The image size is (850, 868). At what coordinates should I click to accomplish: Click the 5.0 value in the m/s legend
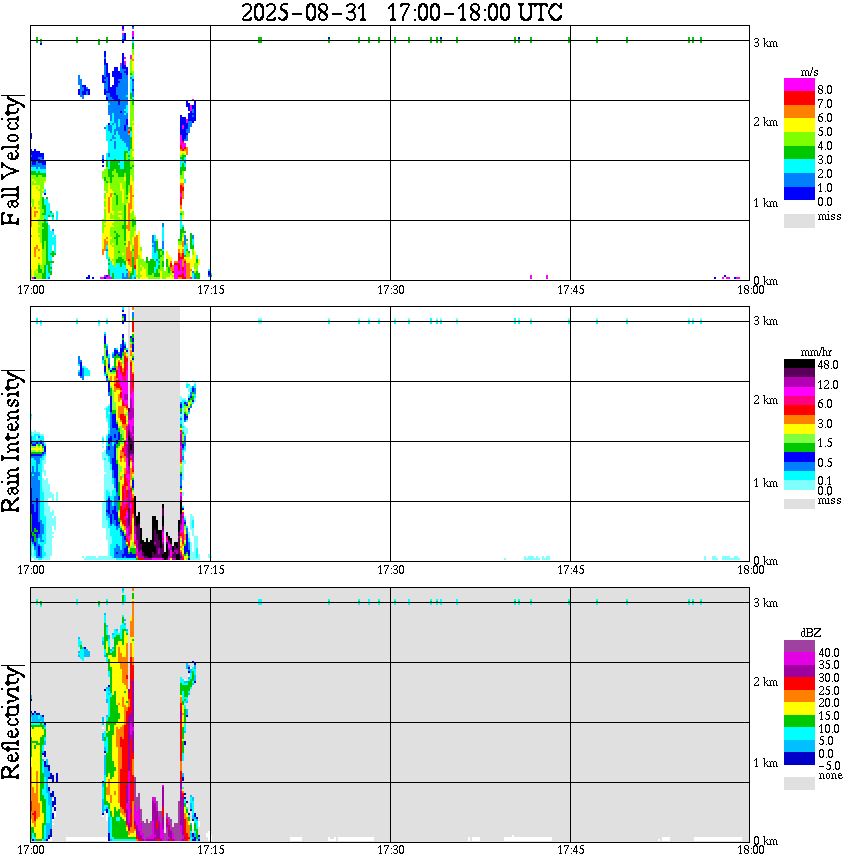pyautogui.click(x=825, y=132)
